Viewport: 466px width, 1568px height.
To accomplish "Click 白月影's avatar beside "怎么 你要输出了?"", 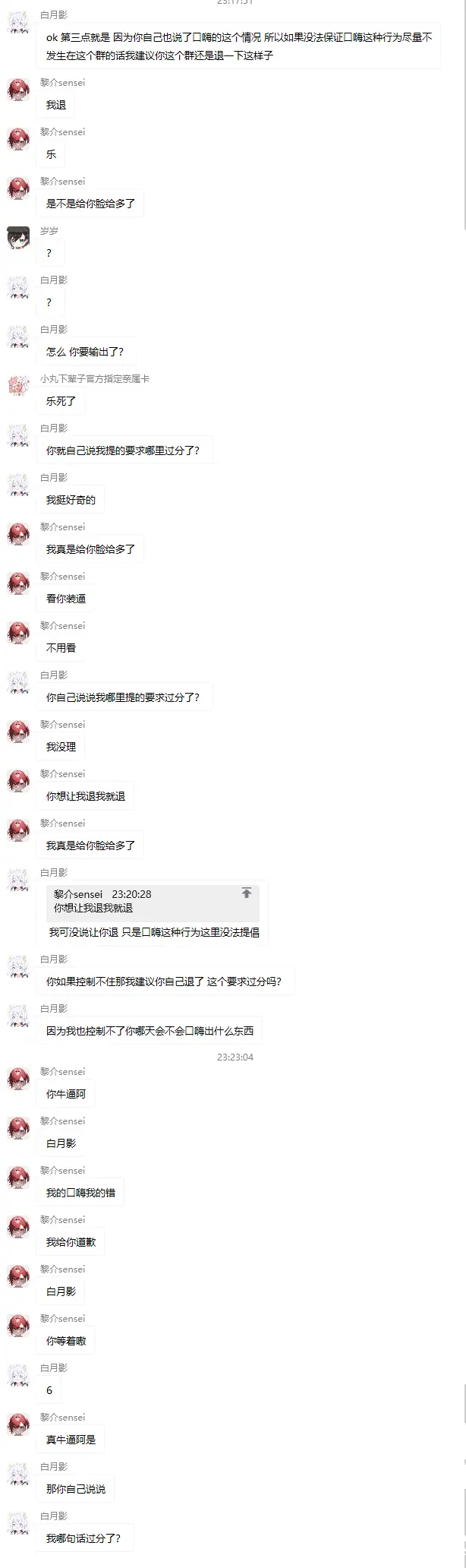I will (18, 337).
